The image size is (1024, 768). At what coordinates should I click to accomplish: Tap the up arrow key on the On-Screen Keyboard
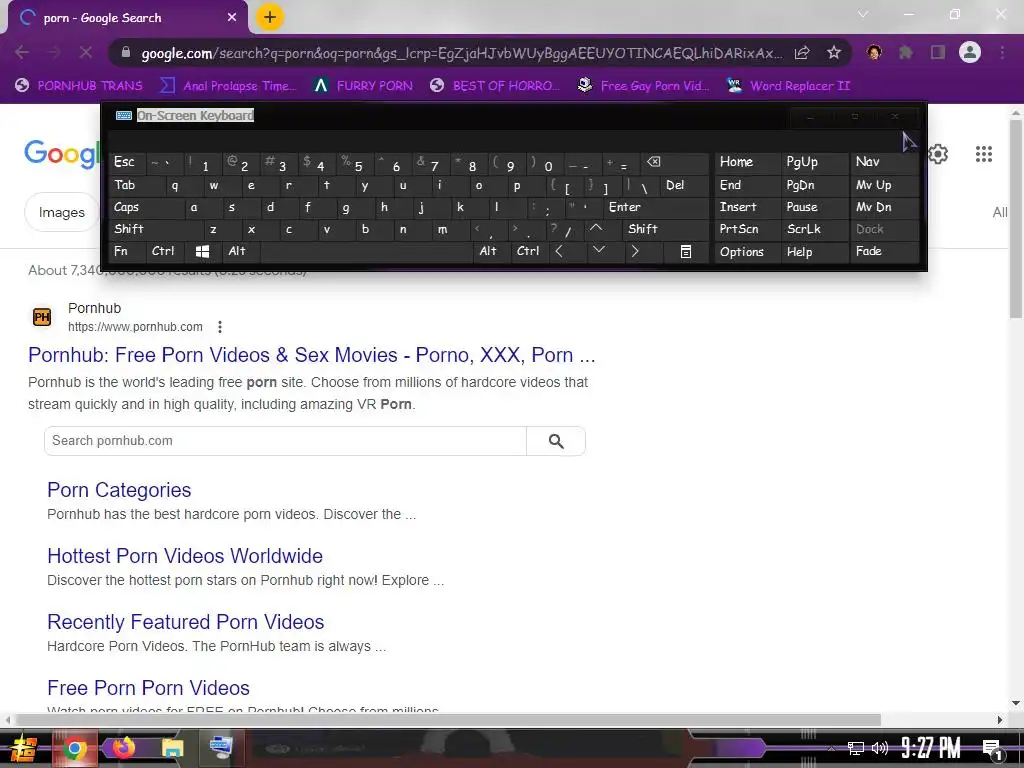point(596,229)
